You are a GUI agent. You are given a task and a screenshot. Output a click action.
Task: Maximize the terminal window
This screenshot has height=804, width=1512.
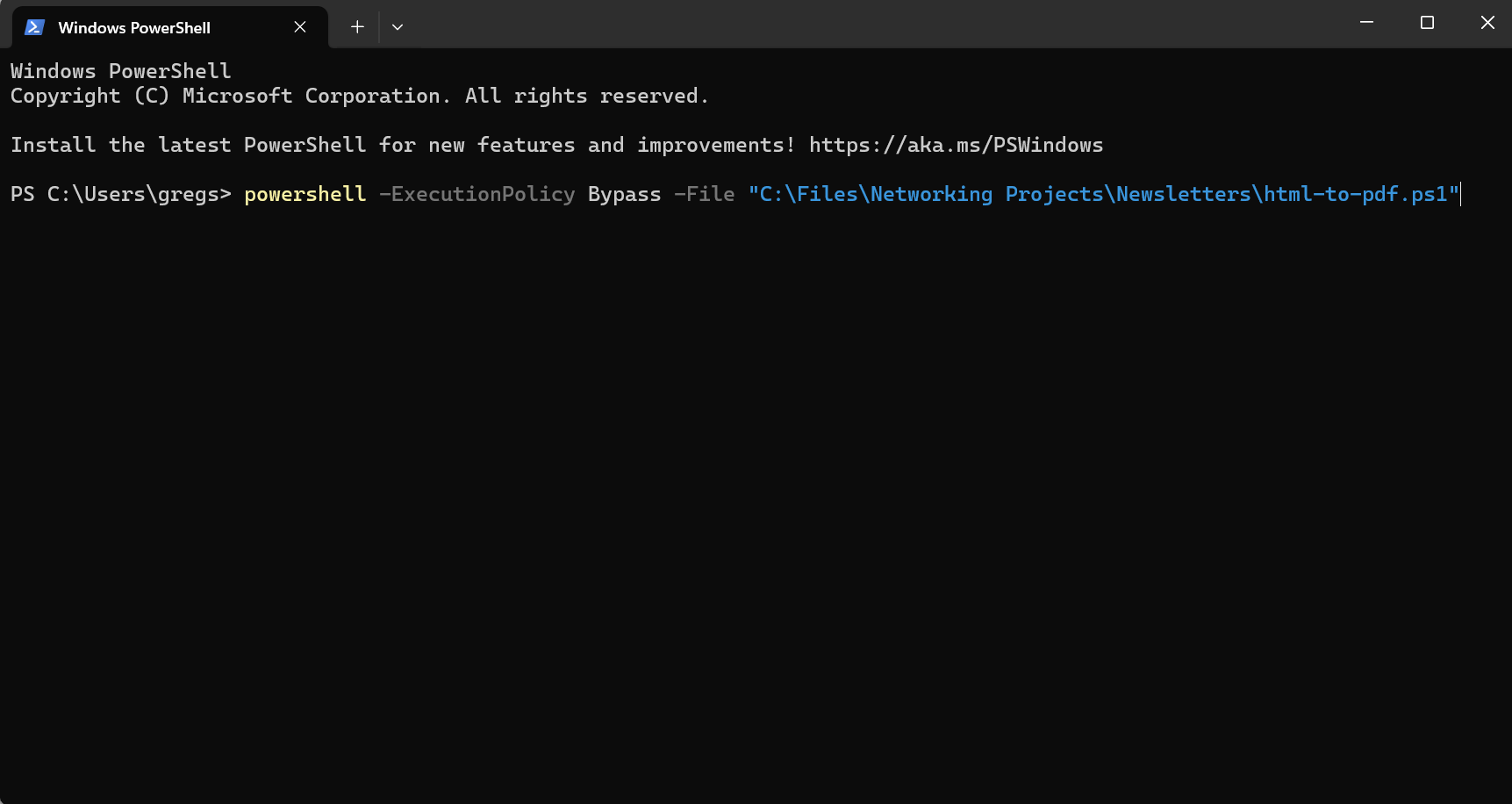tap(1427, 23)
